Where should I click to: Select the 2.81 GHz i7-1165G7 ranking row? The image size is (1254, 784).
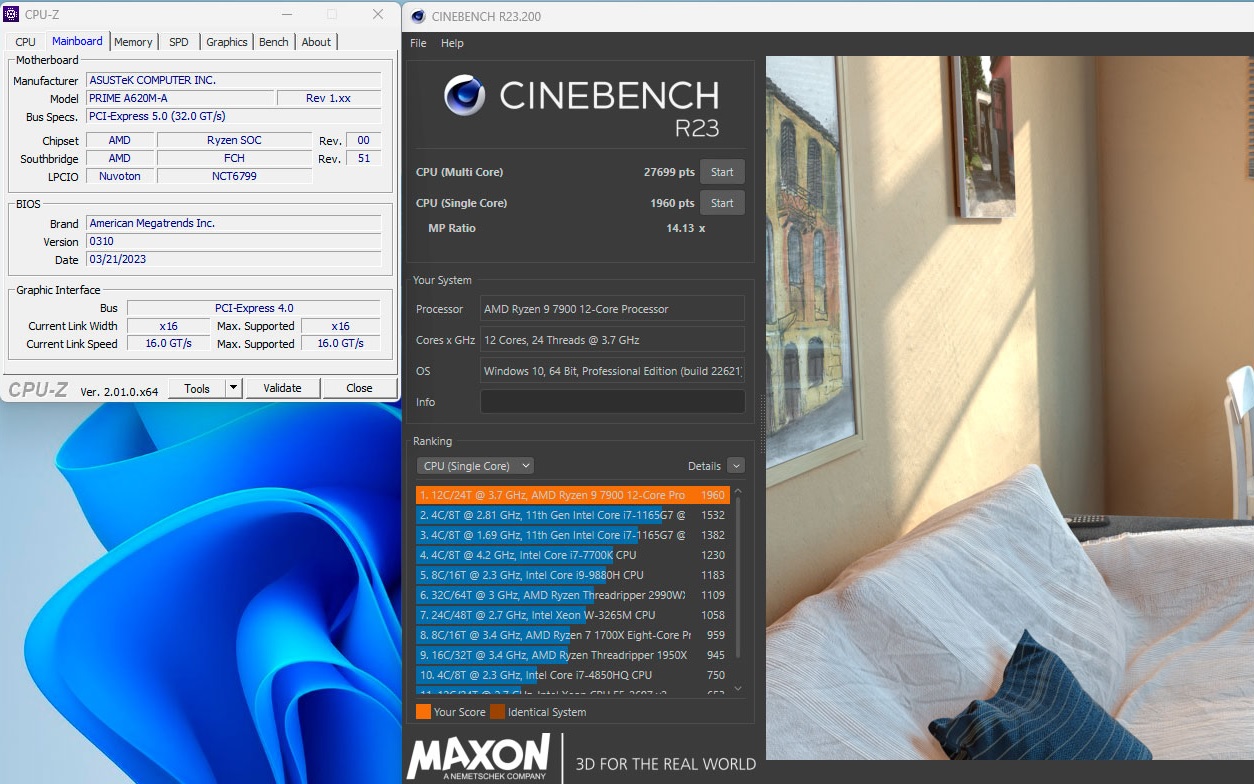point(573,515)
